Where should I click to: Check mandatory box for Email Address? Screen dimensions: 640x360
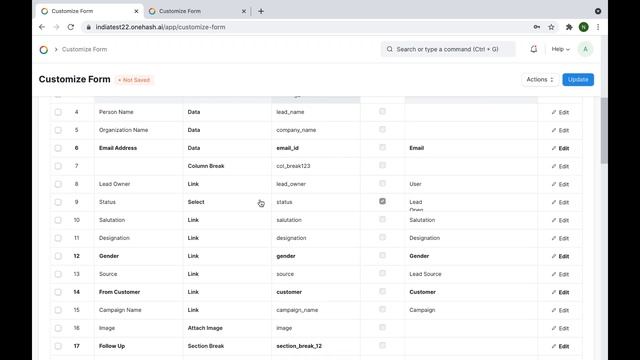tap(382, 147)
